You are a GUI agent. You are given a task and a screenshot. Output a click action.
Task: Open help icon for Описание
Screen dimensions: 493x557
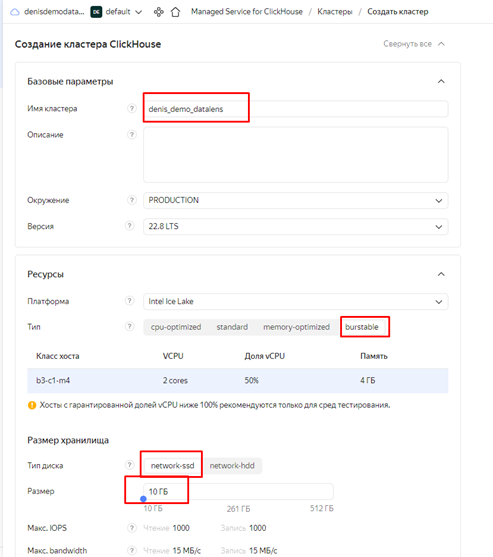coord(132,135)
